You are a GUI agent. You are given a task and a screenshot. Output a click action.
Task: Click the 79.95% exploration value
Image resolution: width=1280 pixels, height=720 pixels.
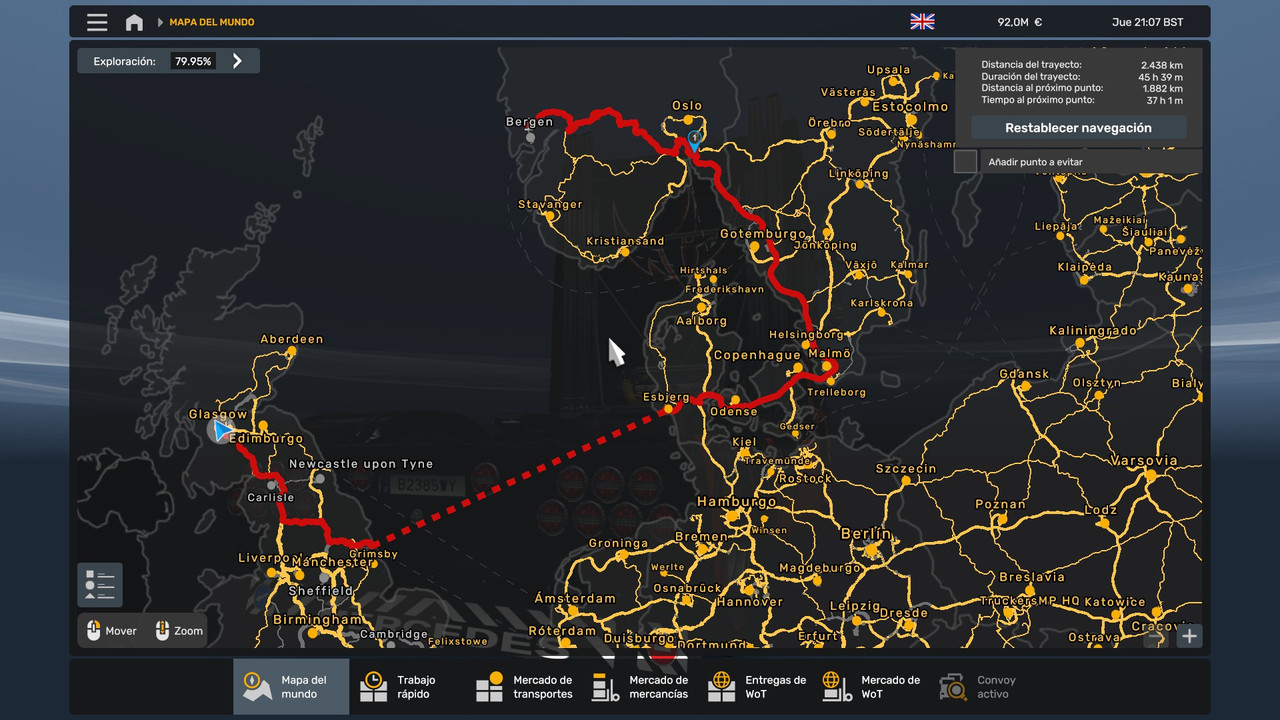coord(193,61)
